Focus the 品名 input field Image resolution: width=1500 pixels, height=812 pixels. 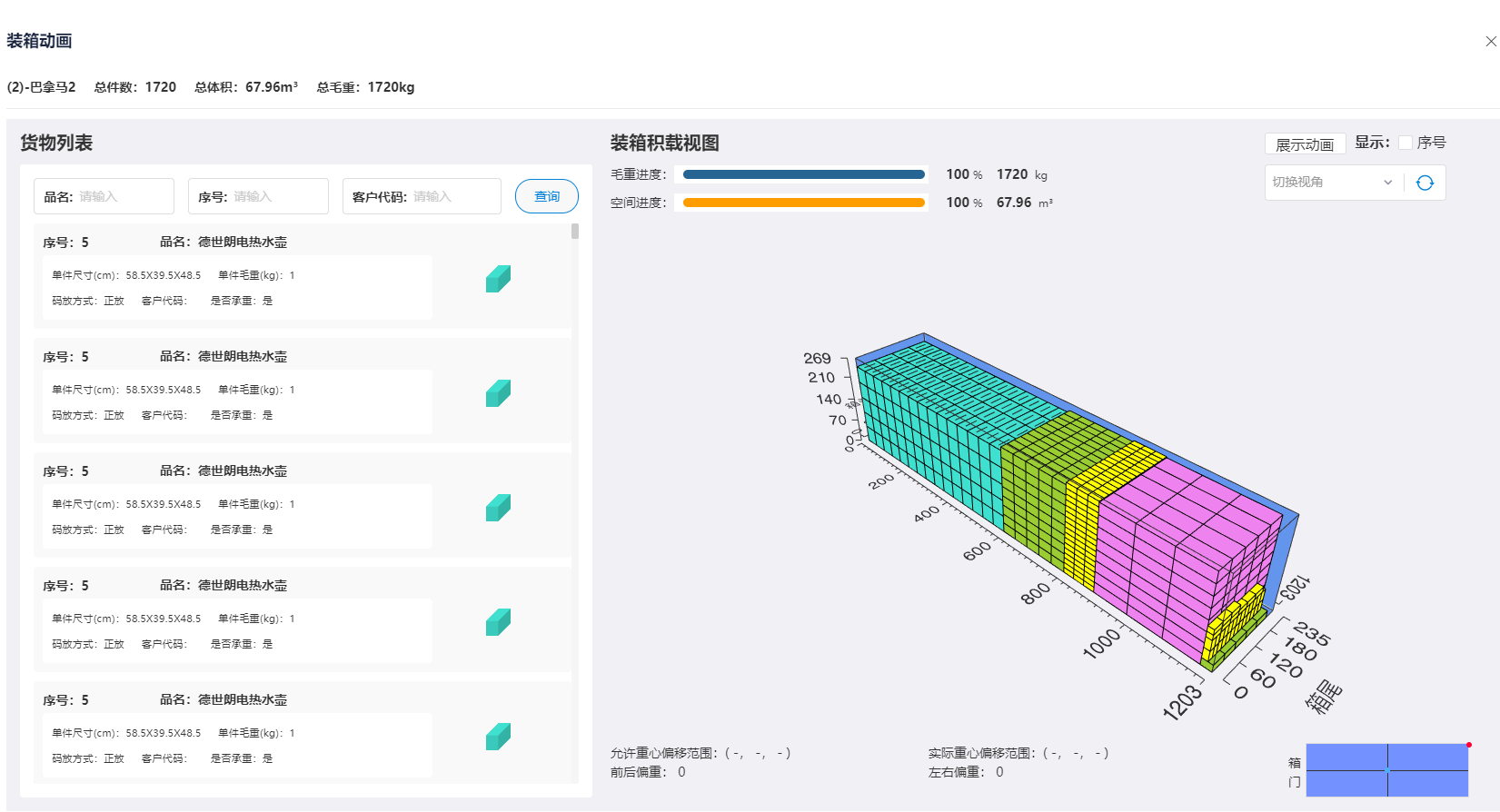coord(123,196)
